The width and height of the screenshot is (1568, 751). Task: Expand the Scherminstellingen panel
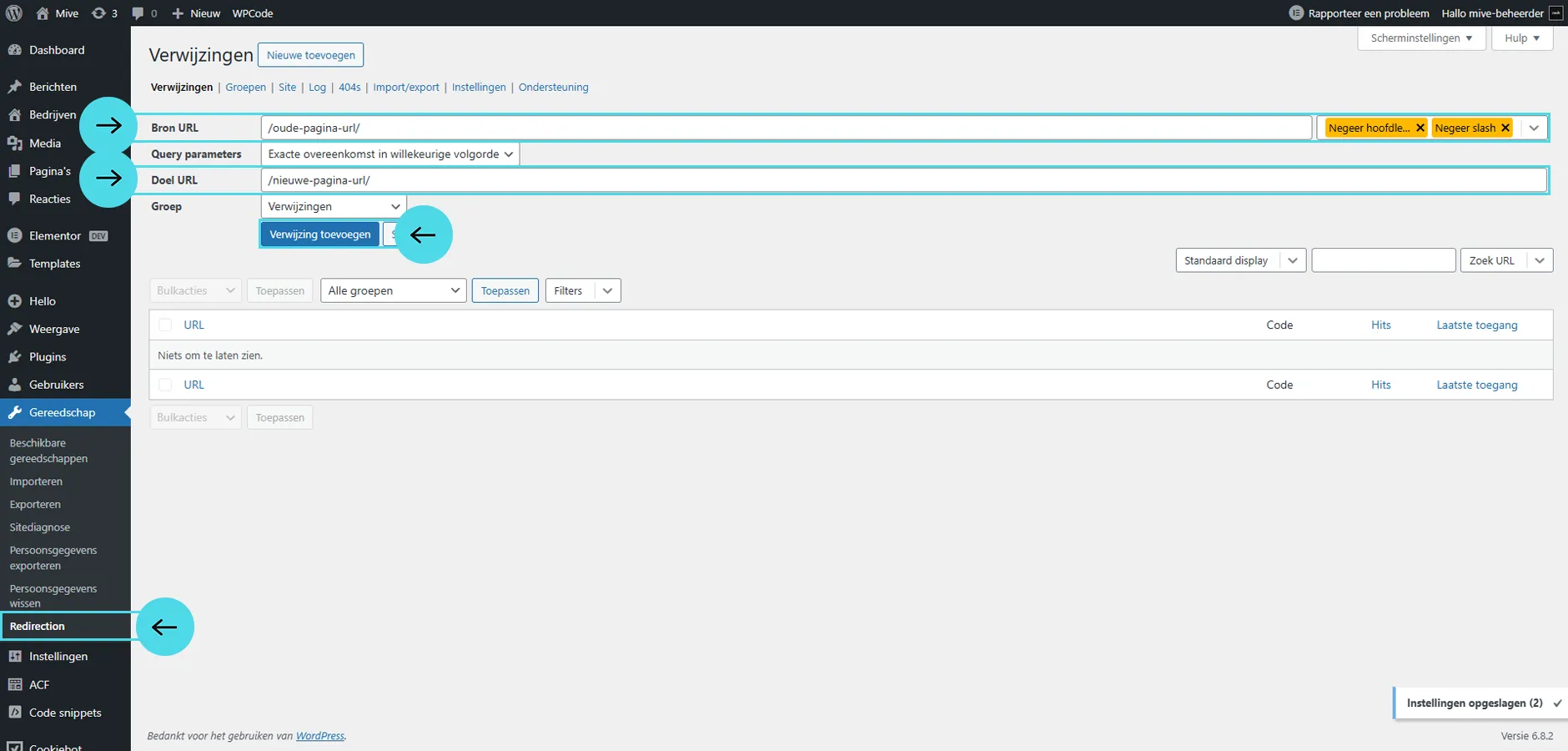1421,38
